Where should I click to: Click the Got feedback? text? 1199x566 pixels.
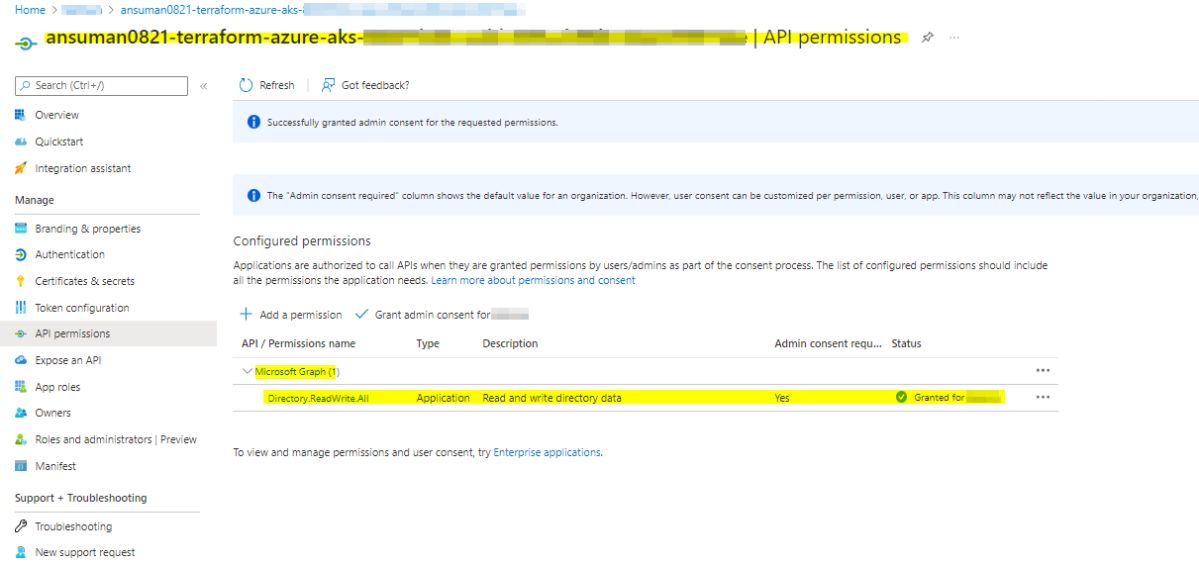[375, 85]
